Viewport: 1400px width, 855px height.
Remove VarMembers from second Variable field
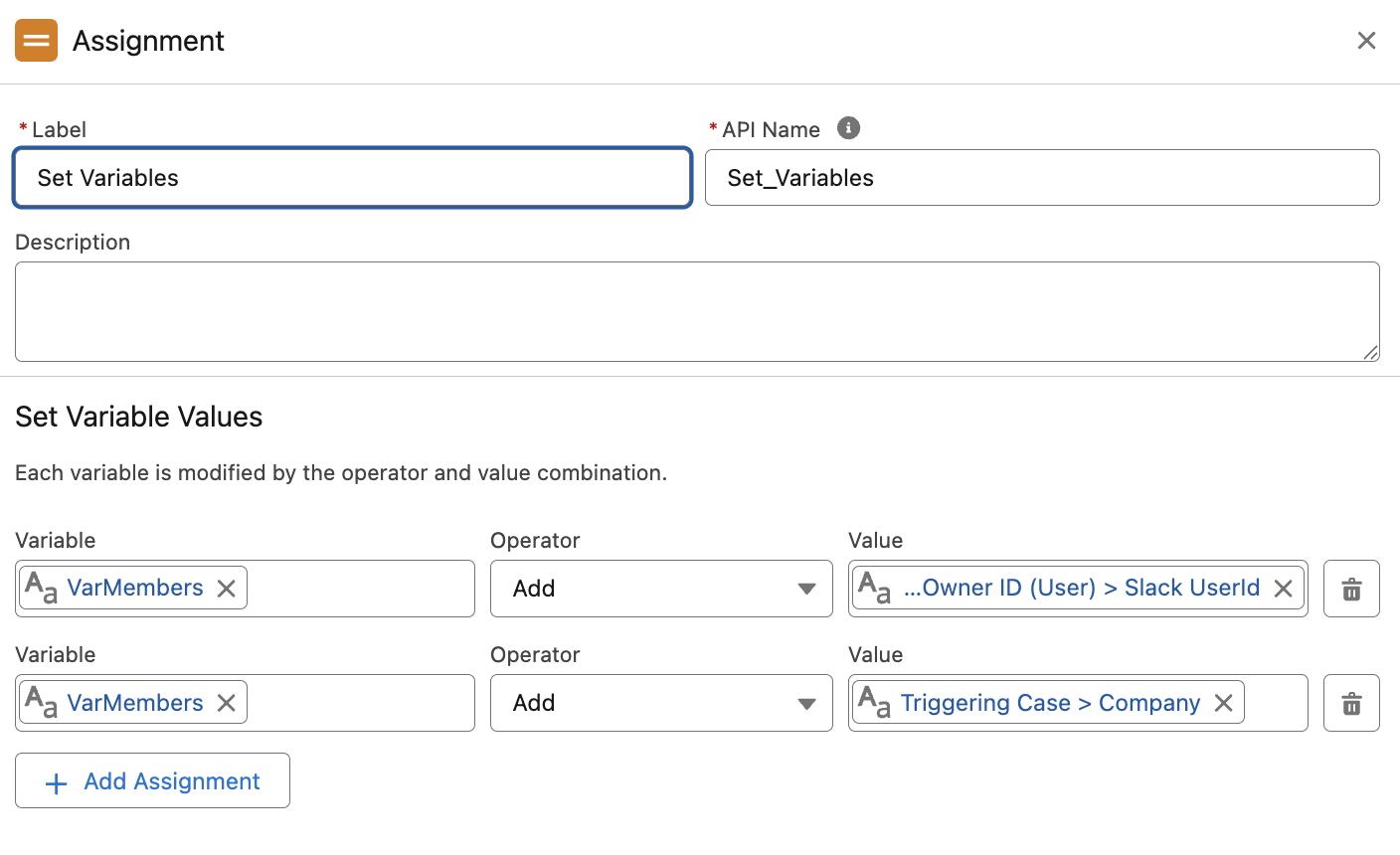click(227, 703)
